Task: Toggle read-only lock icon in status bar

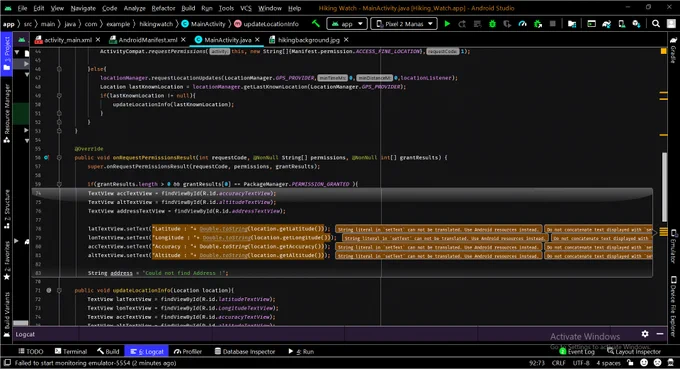Action: tap(630, 362)
